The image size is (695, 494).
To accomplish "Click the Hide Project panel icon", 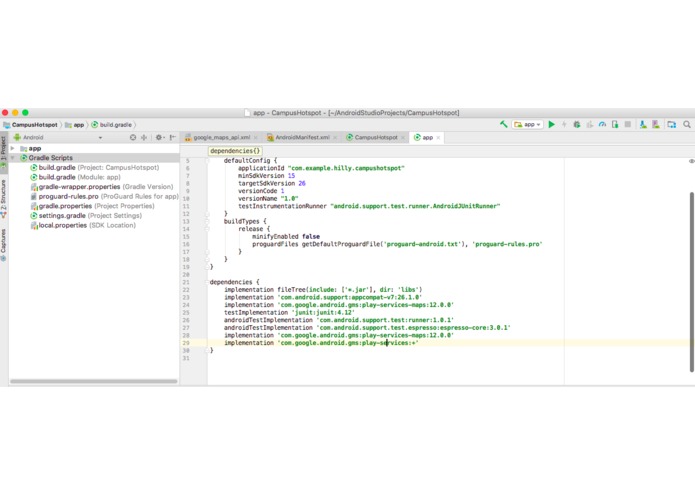I will click(173, 137).
